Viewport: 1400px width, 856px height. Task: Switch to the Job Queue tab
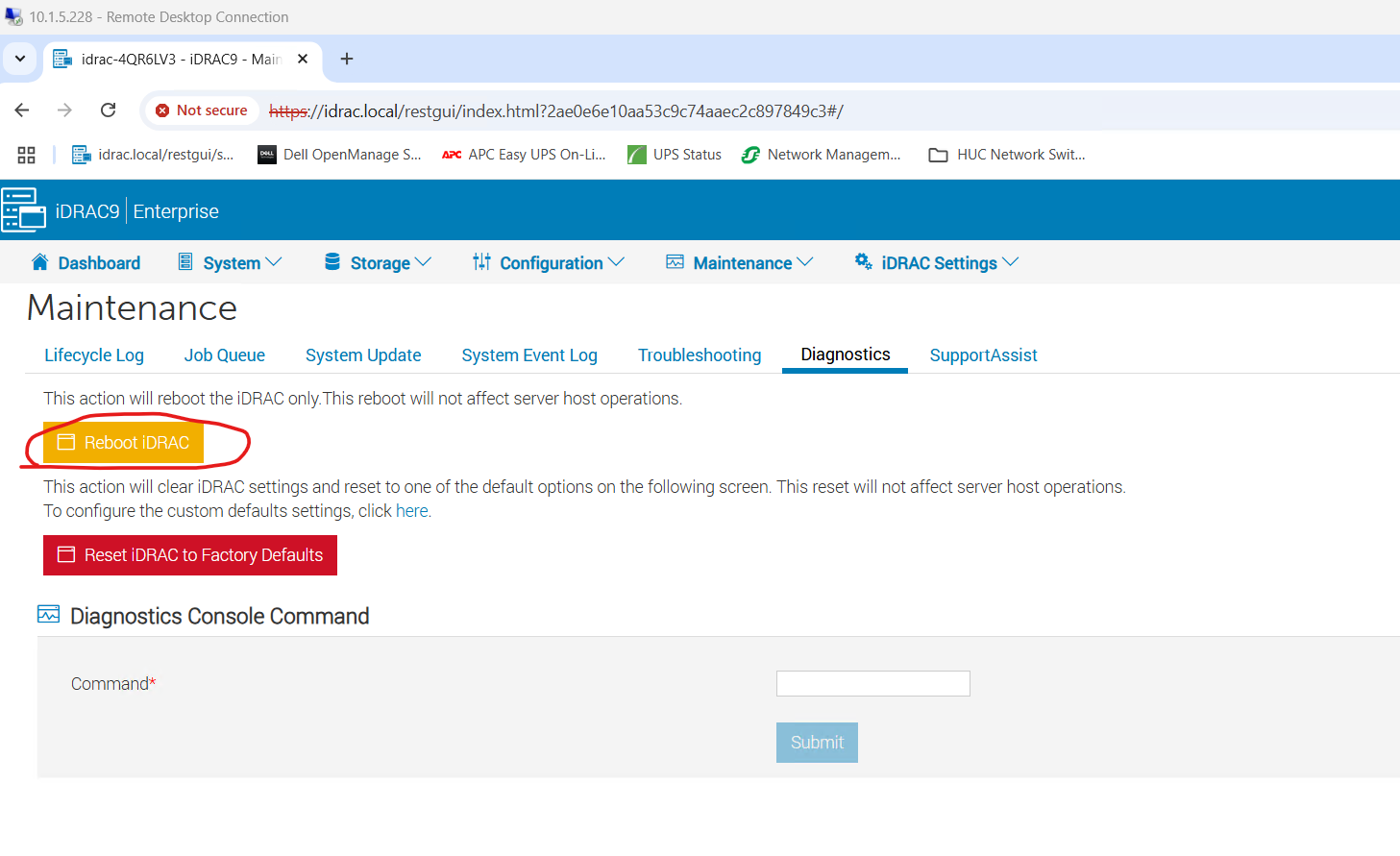225,355
